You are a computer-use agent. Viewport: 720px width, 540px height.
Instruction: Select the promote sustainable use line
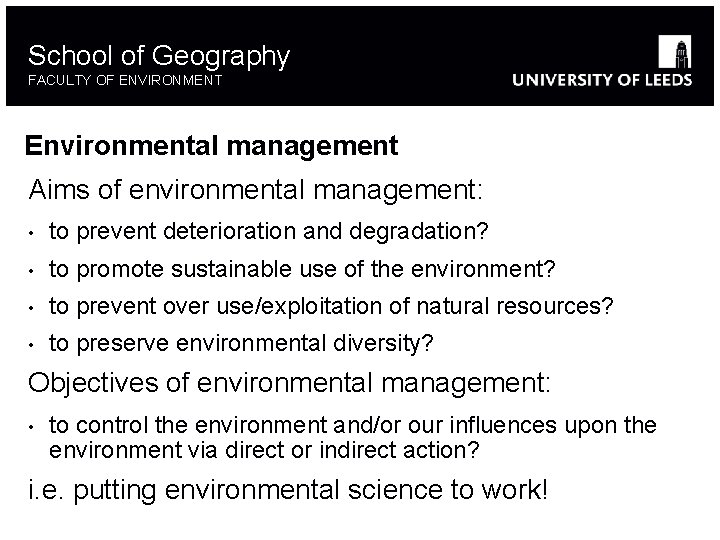[302, 269]
